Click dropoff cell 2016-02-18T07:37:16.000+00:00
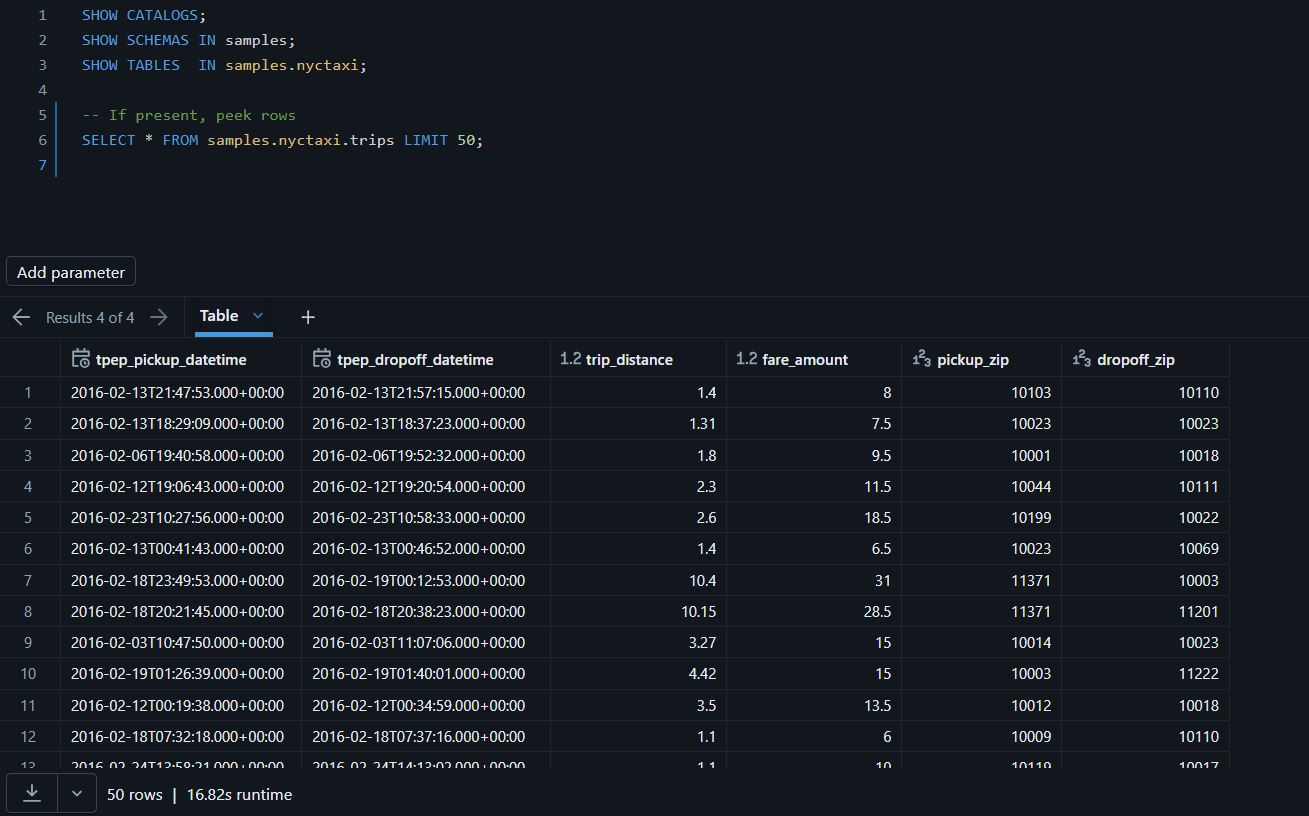 (426, 736)
